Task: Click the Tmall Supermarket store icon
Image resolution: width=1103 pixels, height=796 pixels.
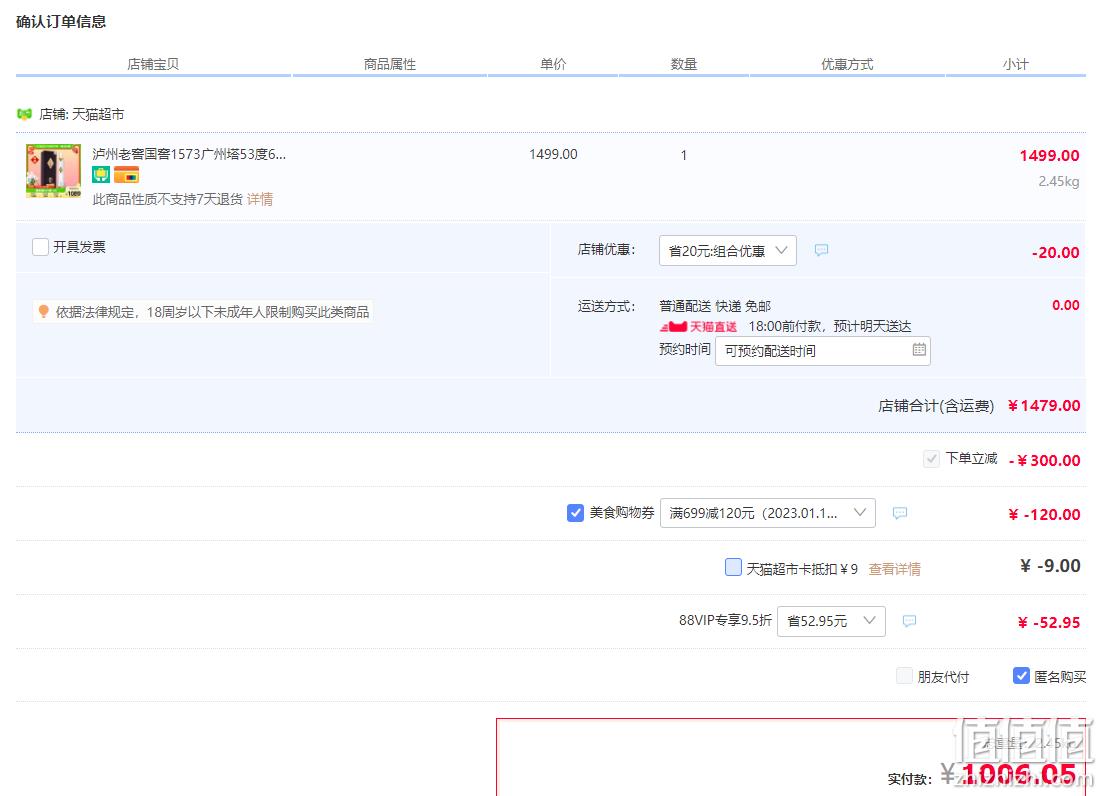Action: (x=25, y=114)
